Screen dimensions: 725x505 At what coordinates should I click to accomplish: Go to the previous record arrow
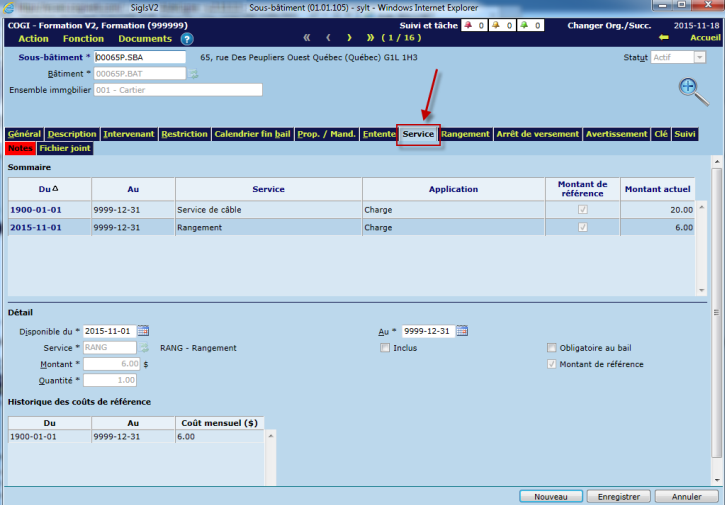coord(331,38)
